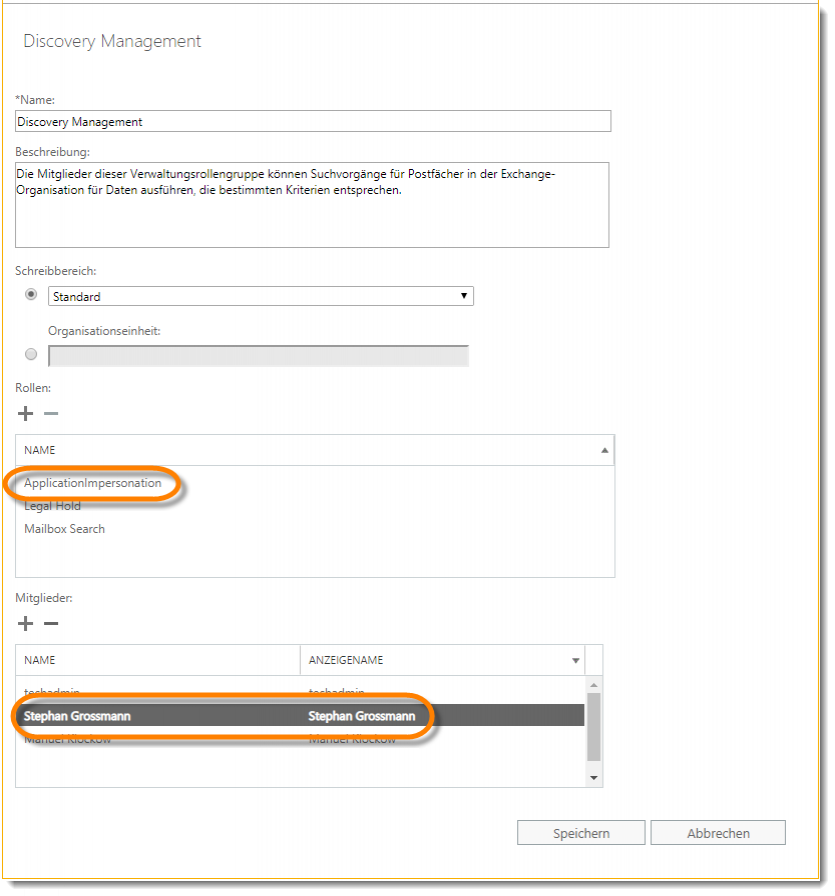Select the Mailbox Search role
Image resolution: width=835 pixels, height=896 pixels.
click(x=65, y=529)
